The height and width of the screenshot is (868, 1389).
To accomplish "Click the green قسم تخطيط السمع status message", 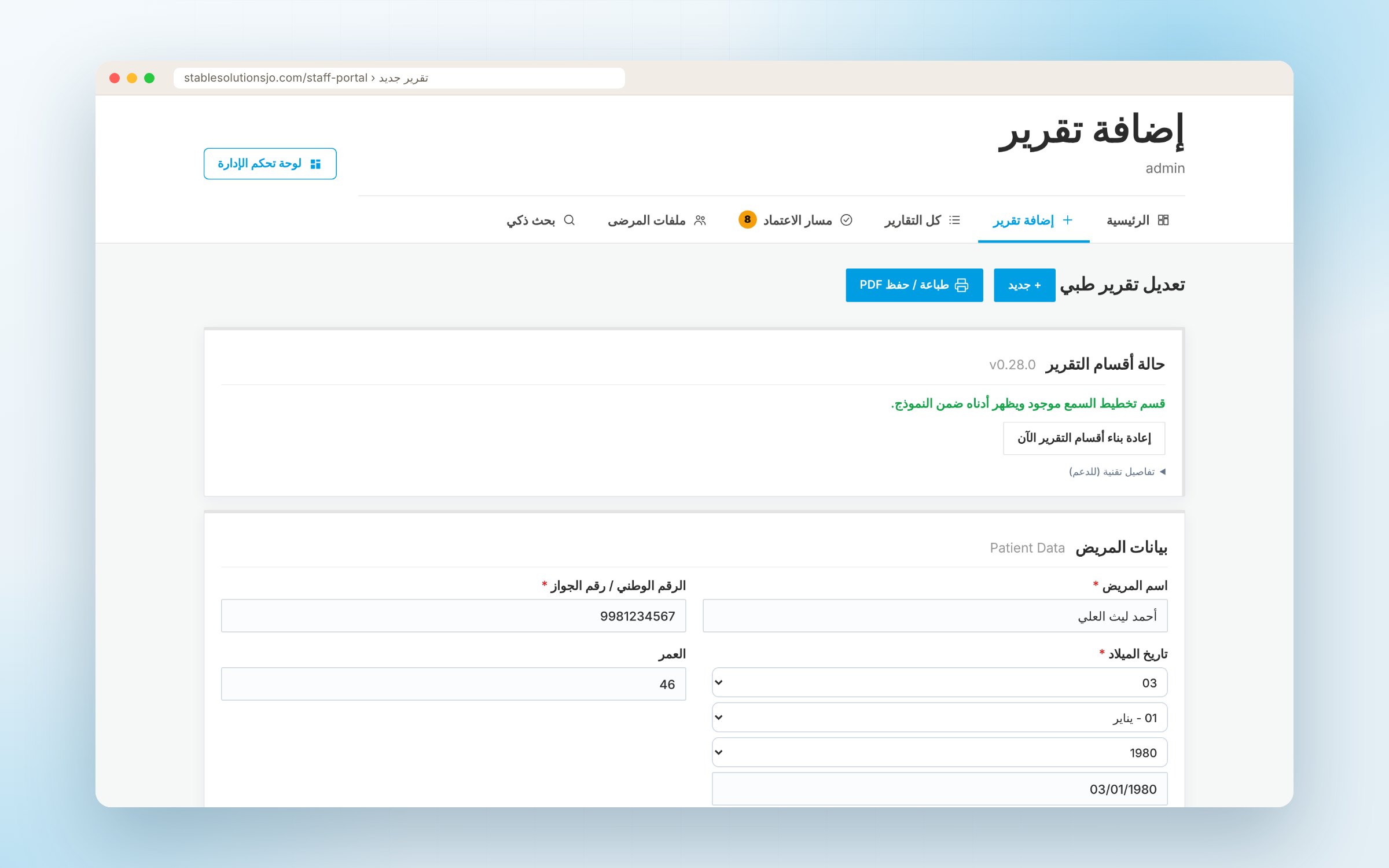I will (x=1028, y=403).
